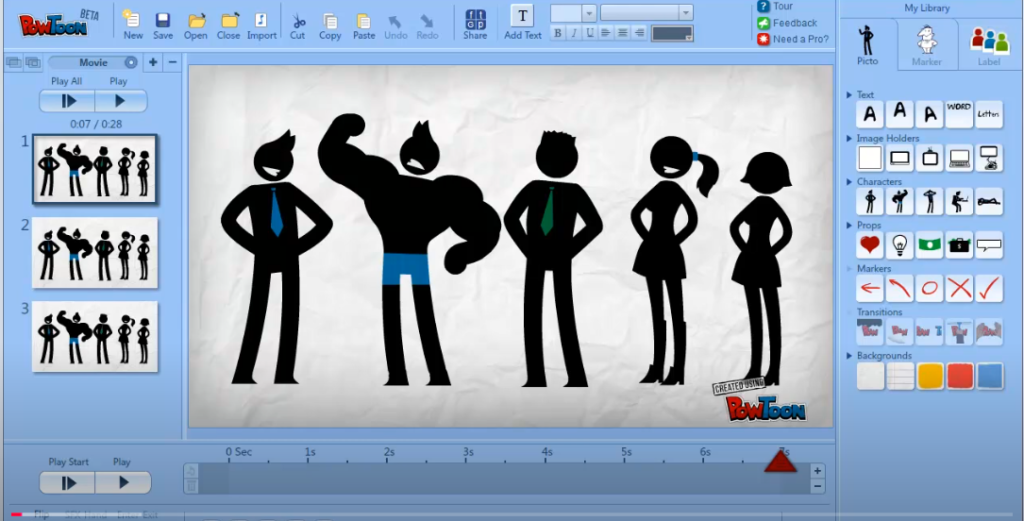Toggle bold text formatting
Viewport: 1024px width, 521px height.
tap(558, 33)
